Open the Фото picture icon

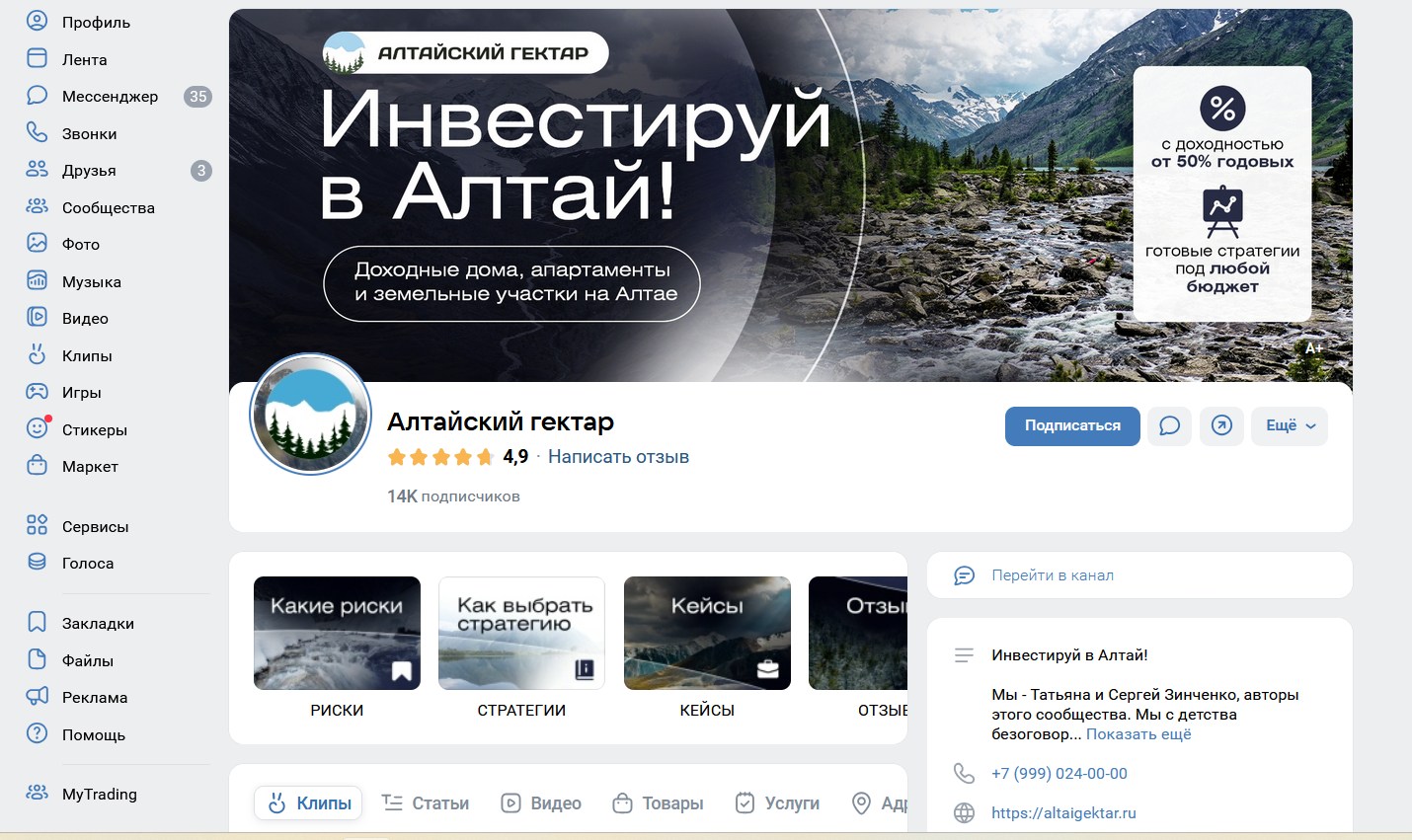[x=37, y=243]
